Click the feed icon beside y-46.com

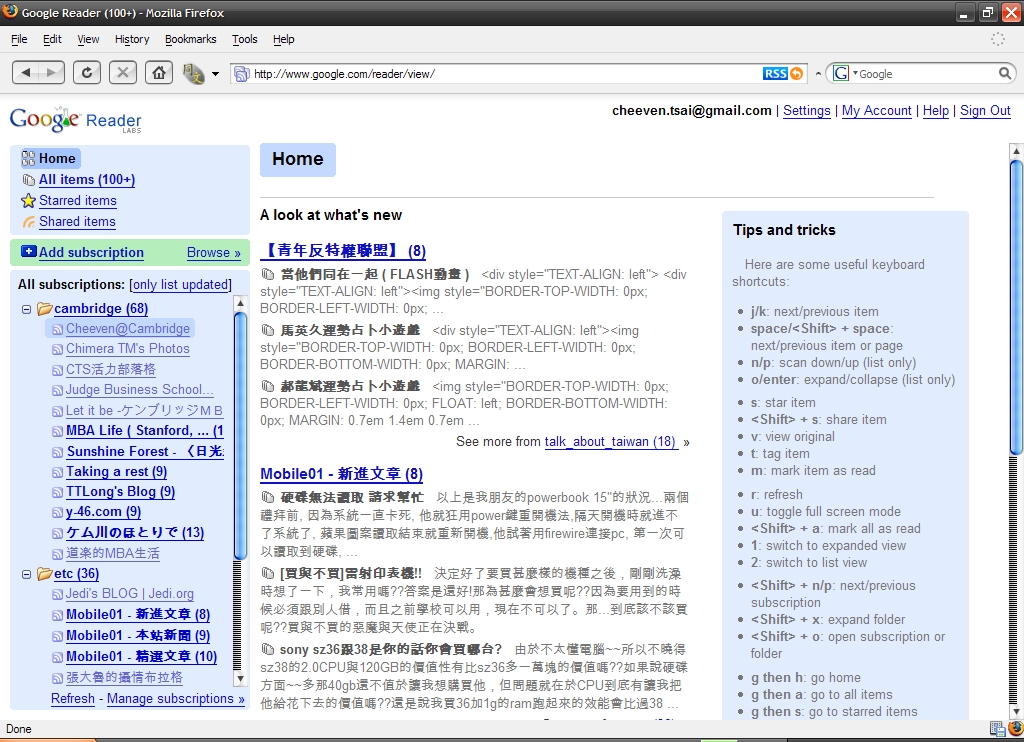(x=57, y=513)
